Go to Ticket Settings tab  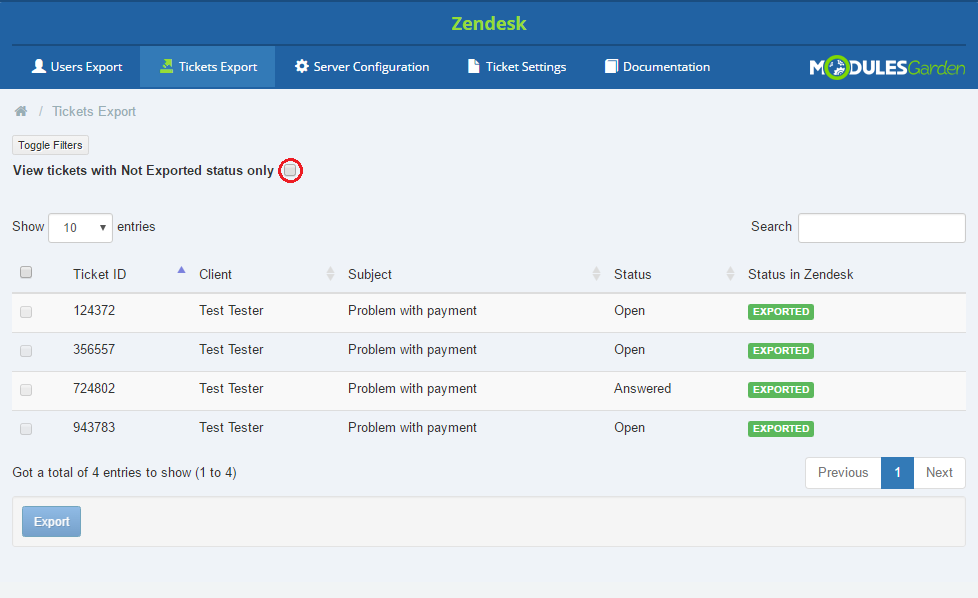click(517, 67)
